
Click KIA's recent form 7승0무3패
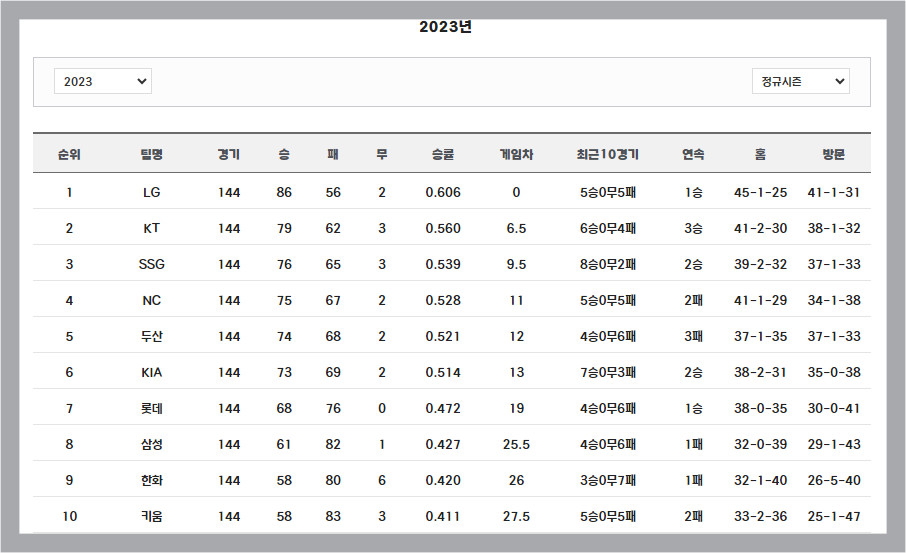608,373
